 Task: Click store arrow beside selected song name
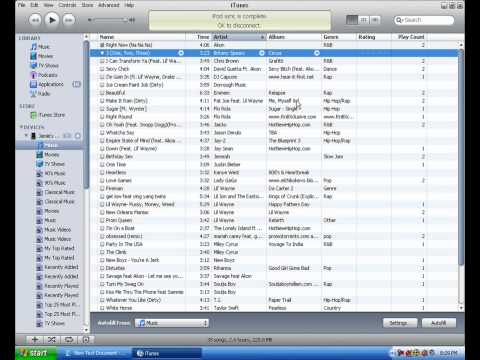(181, 53)
